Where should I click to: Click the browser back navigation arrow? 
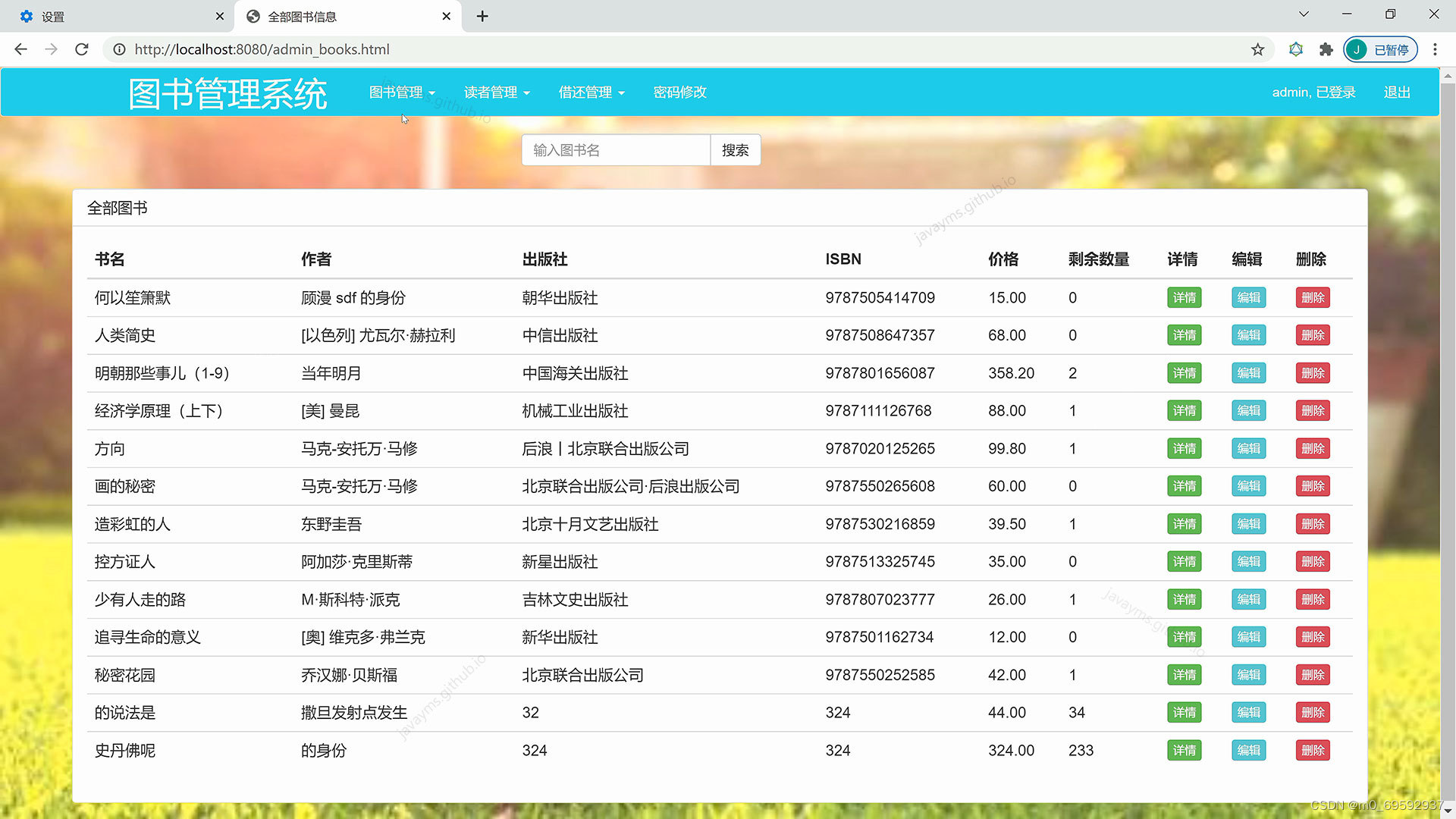(x=20, y=49)
